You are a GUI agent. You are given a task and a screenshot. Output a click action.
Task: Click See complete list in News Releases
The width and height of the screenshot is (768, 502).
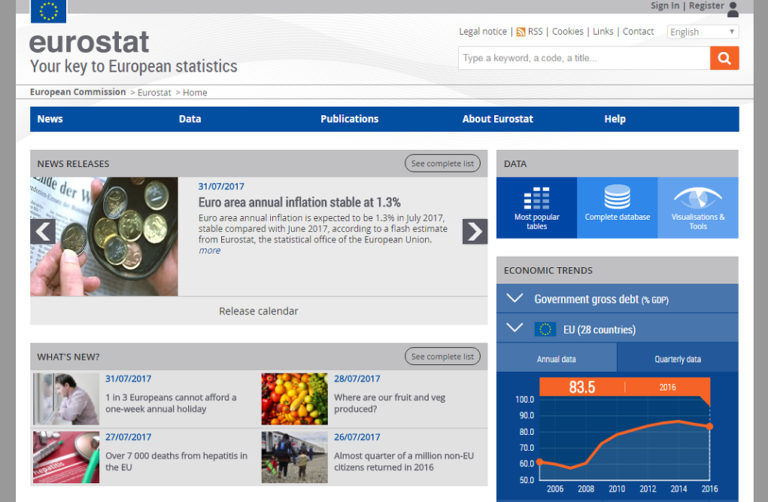(442, 164)
